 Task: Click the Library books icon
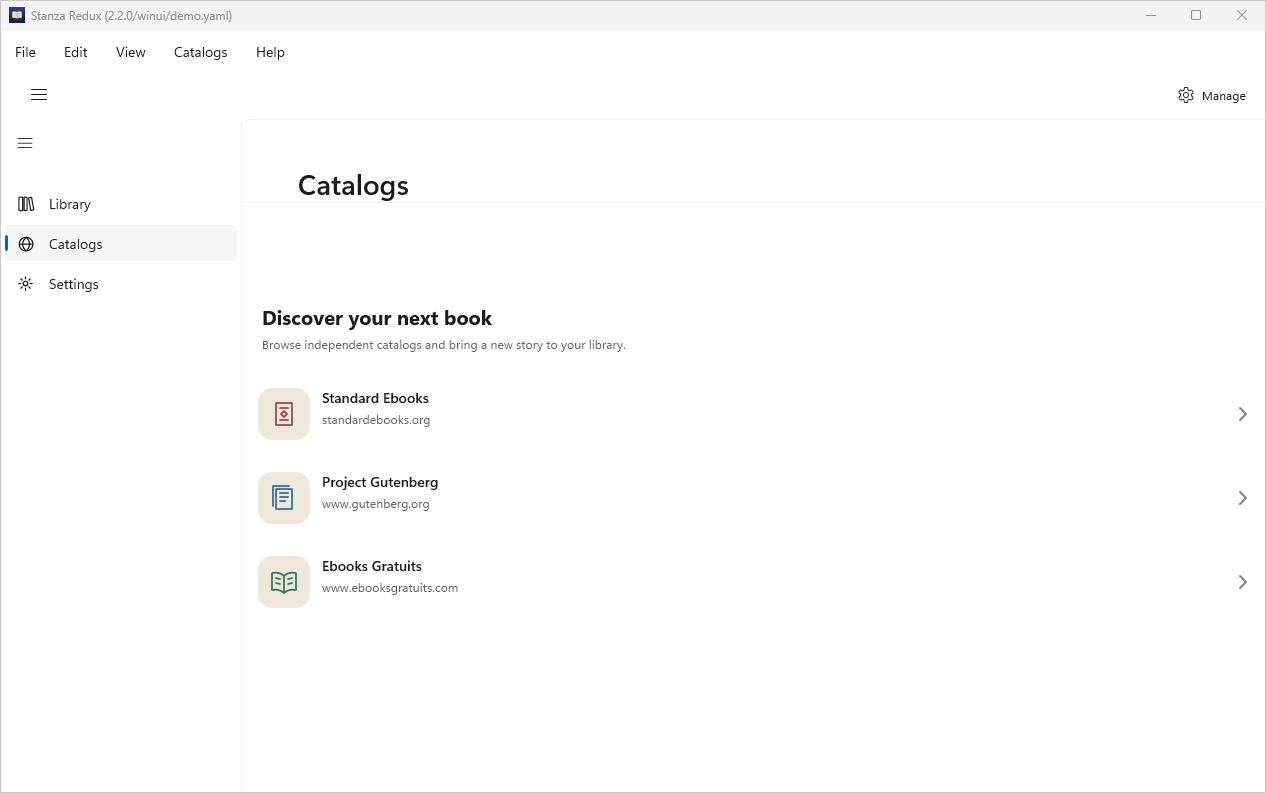pos(26,204)
